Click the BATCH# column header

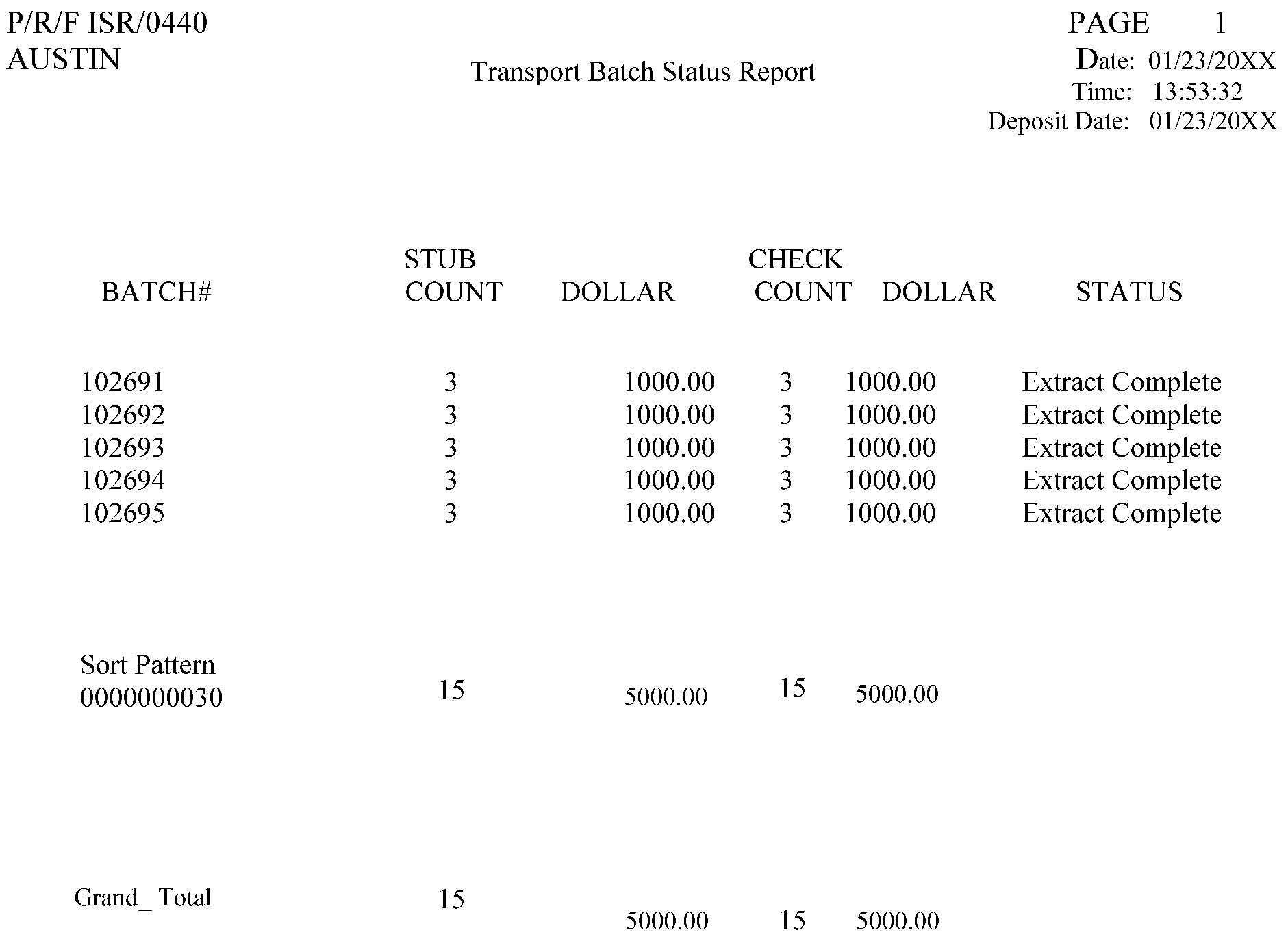coord(157,292)
